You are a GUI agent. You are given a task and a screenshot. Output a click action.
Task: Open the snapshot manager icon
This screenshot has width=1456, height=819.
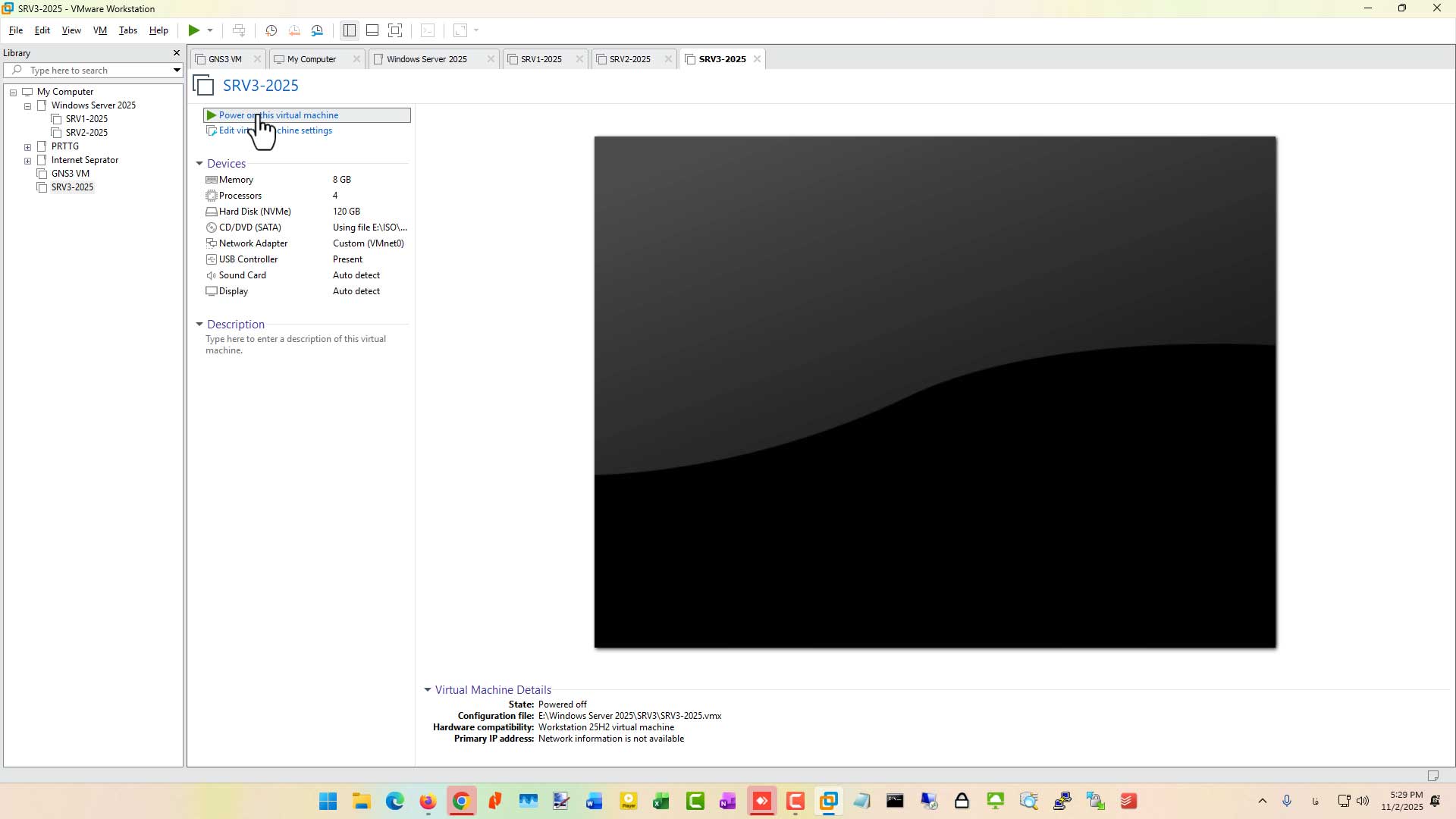[x=317, y=30]
